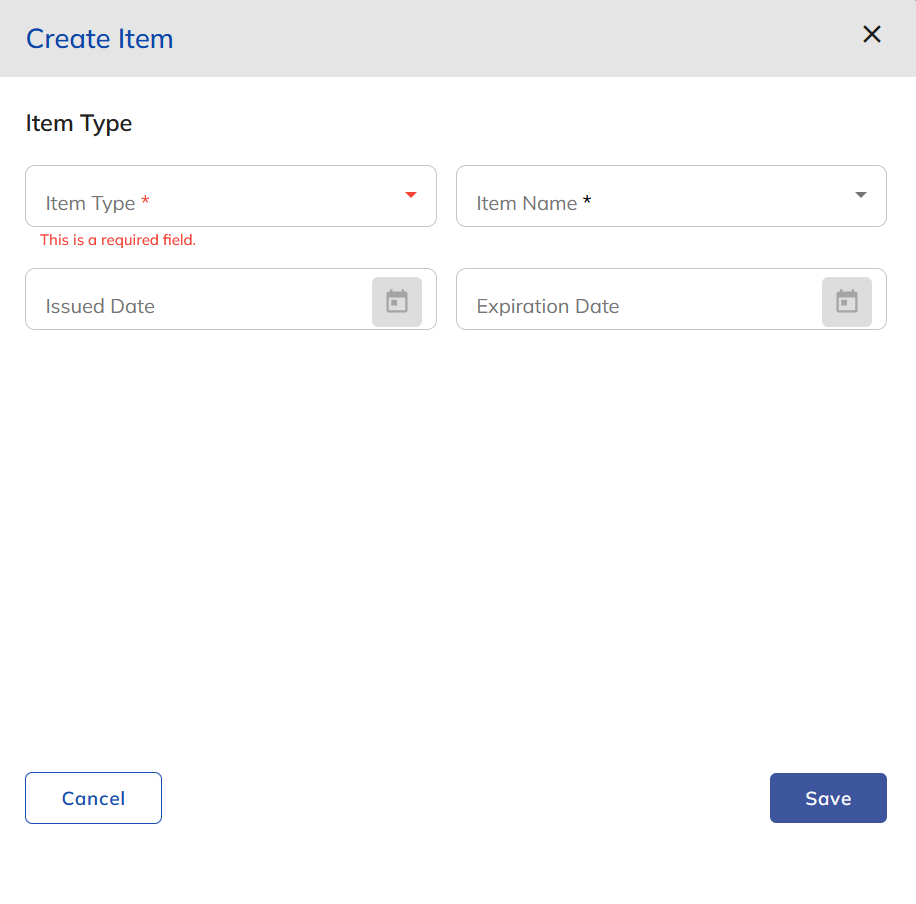Open the Expiration Date calendar picker
This screenshot has width=916, height=904.
(847, 301)
